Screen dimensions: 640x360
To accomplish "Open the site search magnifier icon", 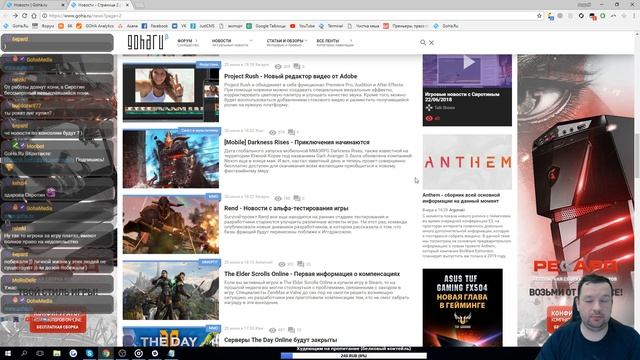I will pos(423,42).
